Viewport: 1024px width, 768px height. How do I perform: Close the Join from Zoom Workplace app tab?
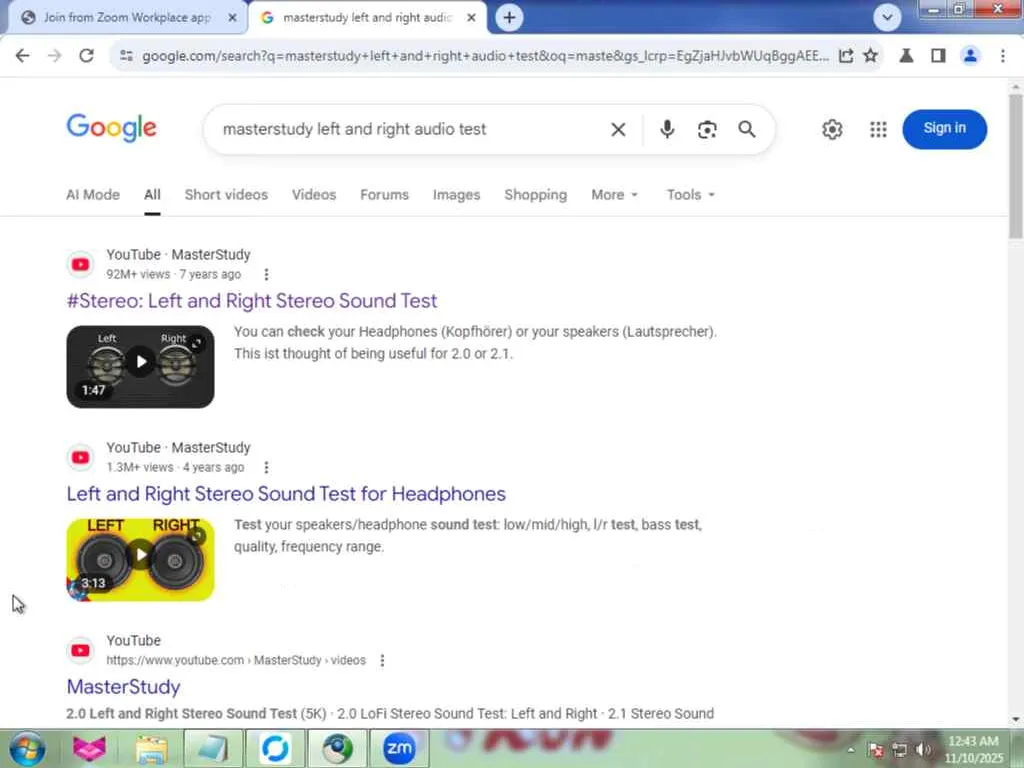[232, 18]
